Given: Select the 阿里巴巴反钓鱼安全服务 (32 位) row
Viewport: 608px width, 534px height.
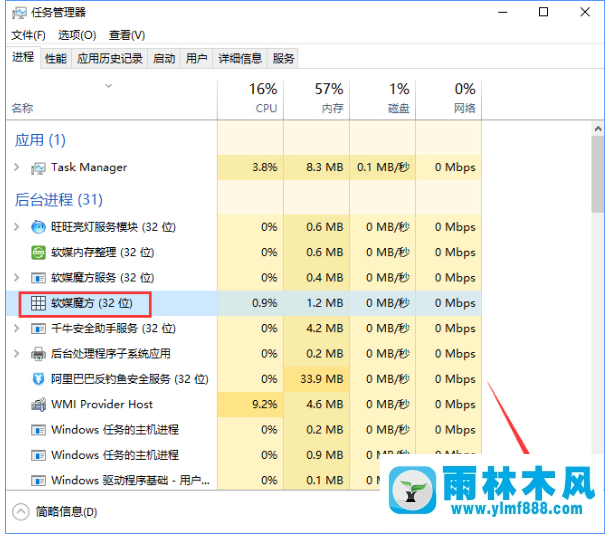Looking at the screenshot, I should (244, 379).
